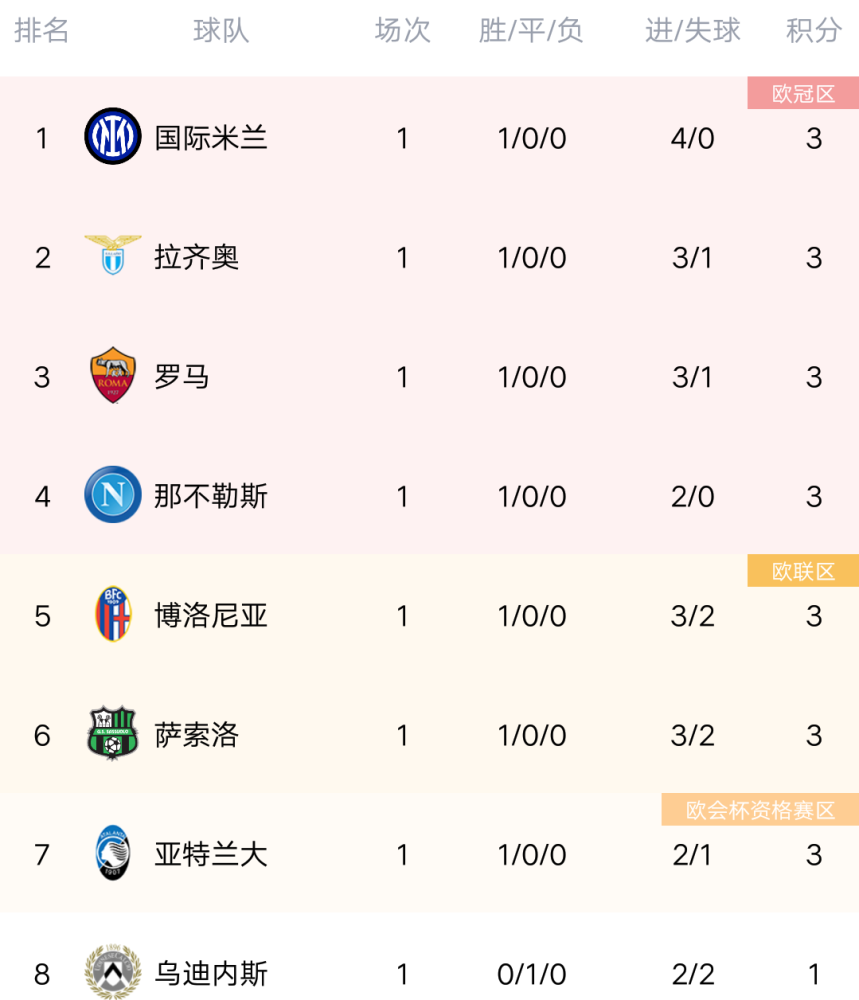
Task: Open the Sassuolo green-black badge
Action: pyautogui.click(x=113, y=733)
